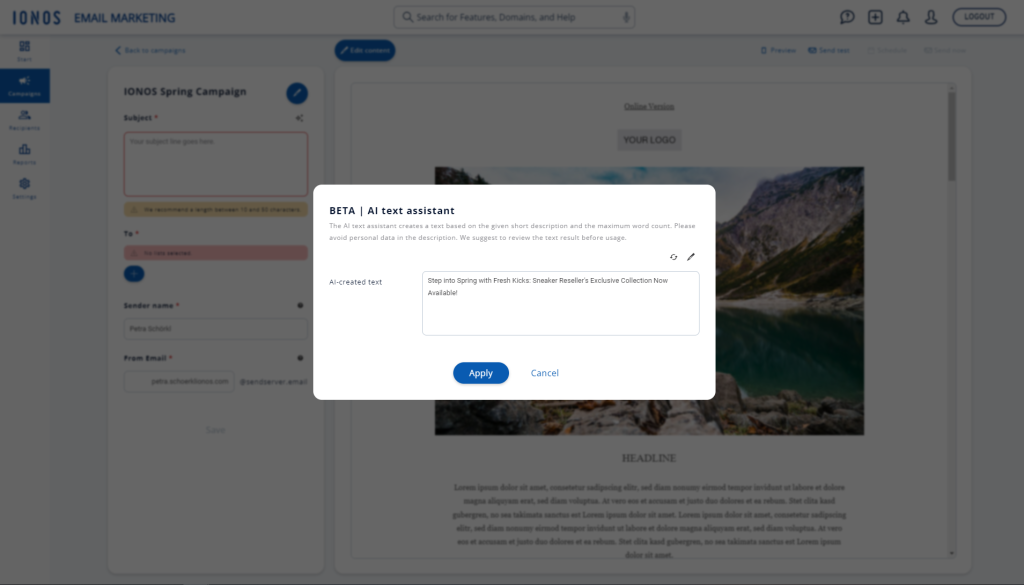Image resolution: width=1024 pixels, height=585 pixels.
Task: Switch to Preview of the campaign
Action: [x=779, y=48]
